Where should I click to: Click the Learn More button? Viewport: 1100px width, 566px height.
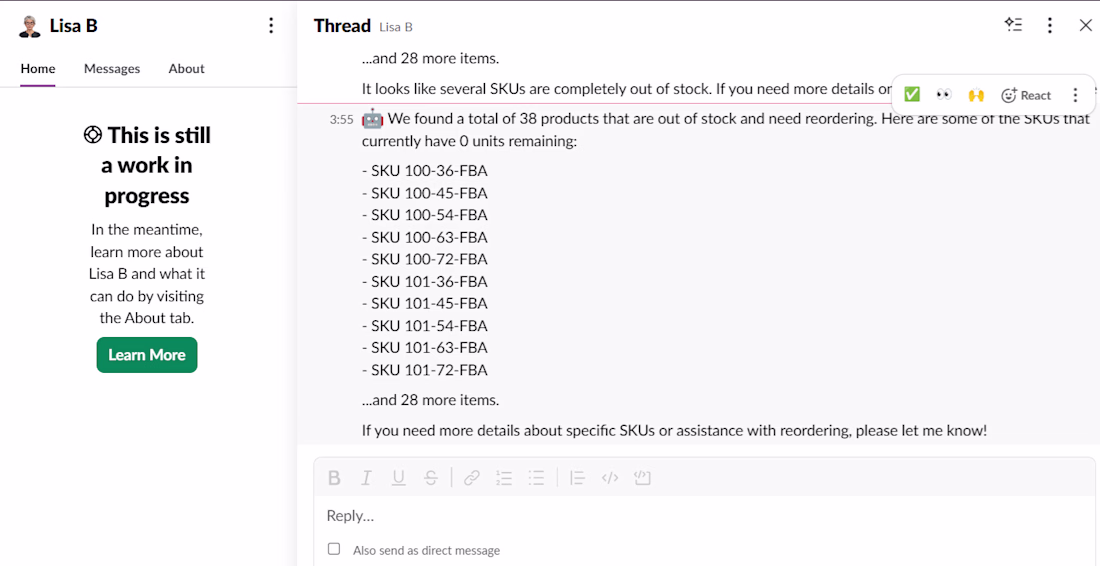click(x=147, y=355)
